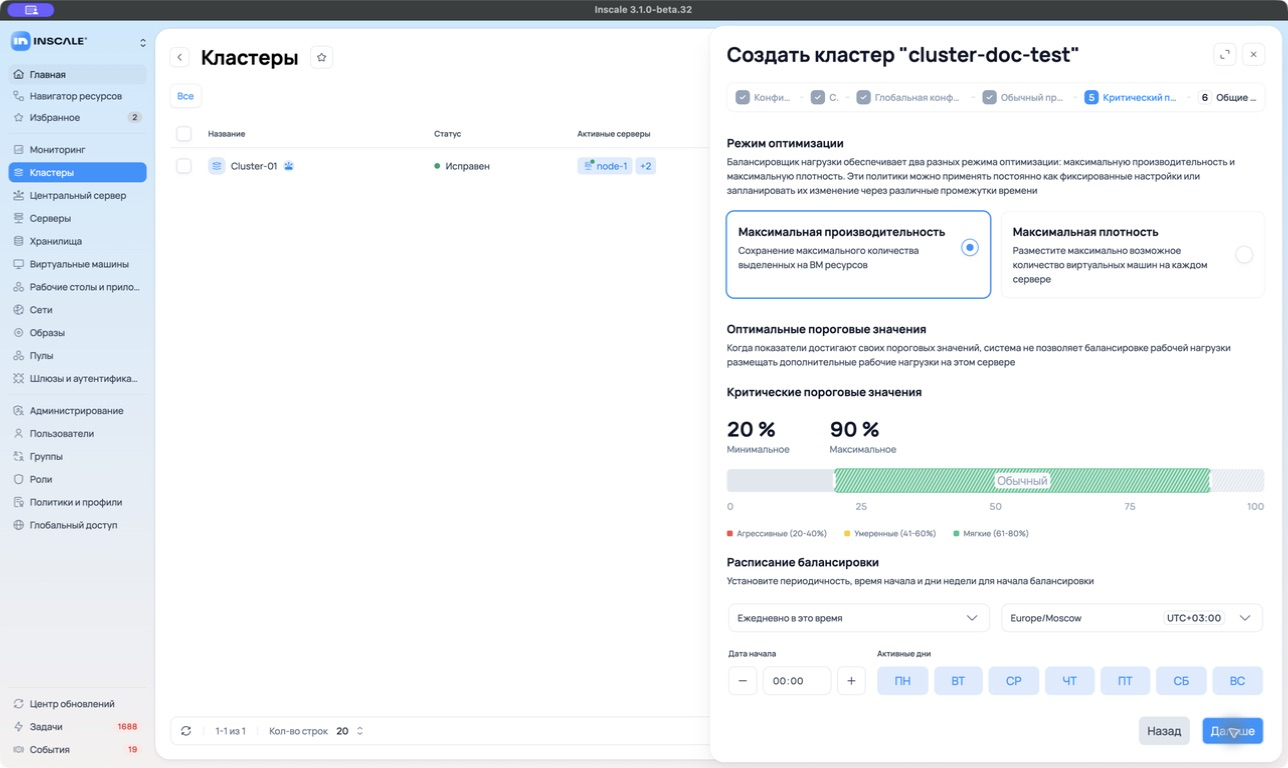Decrease start time with minus button

[x=742, y=681]
